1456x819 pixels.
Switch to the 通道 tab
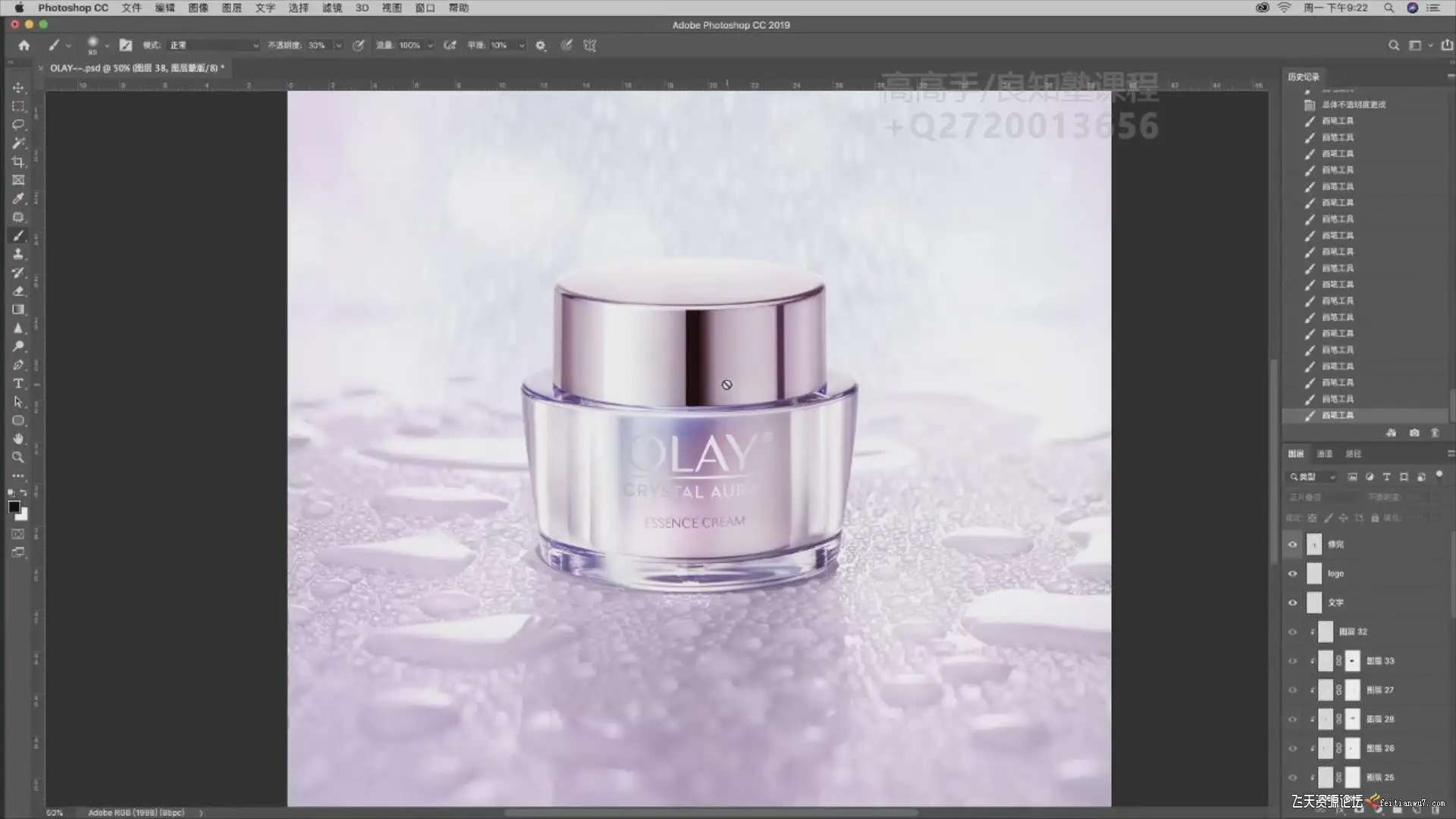(x=1325, y=453)
